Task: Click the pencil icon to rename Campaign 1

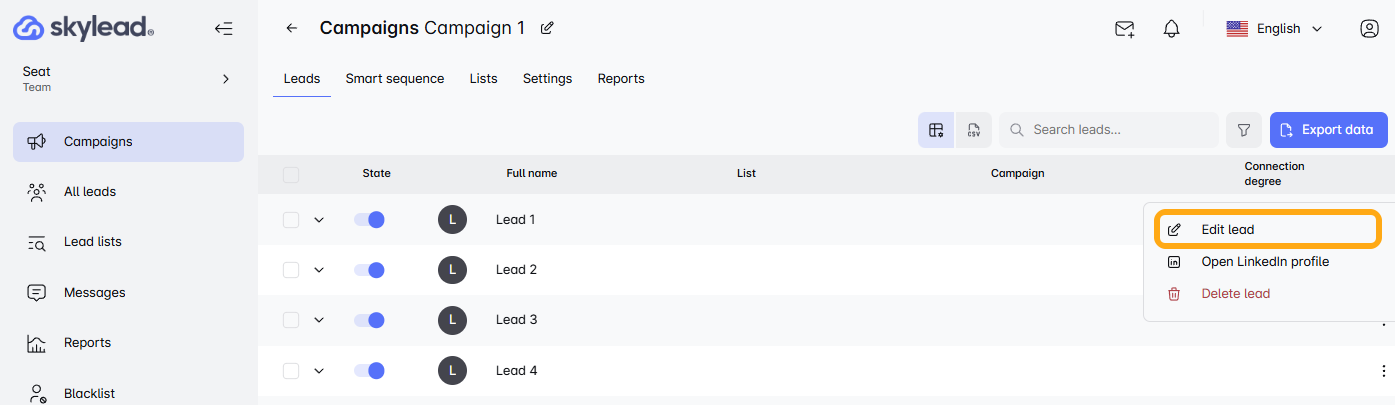Action: pos(547,28)
